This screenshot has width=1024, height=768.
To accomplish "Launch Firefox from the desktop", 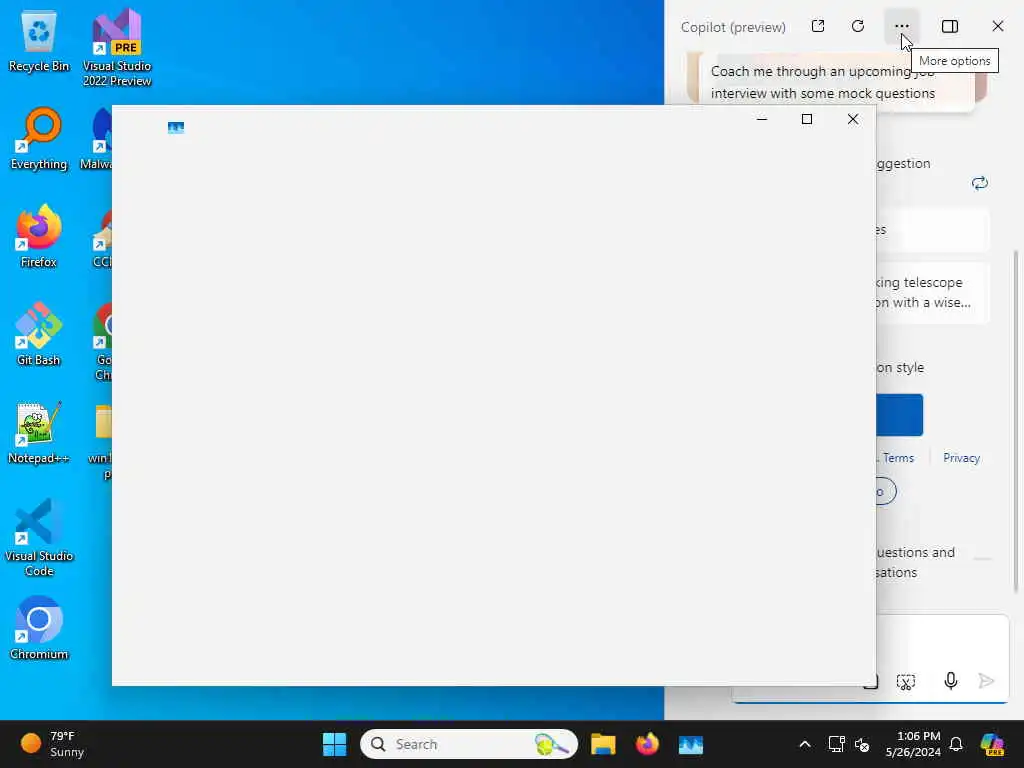I will pos(39,236).
